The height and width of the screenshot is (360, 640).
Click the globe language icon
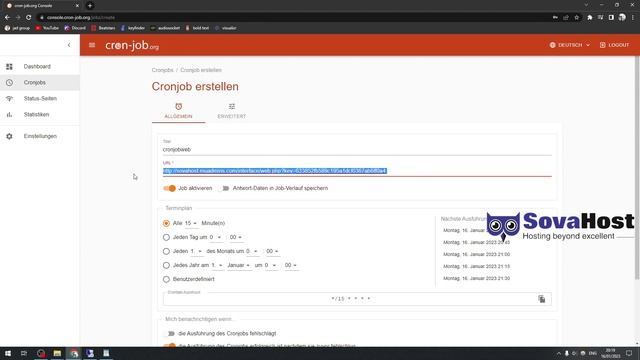click(553, 45)
